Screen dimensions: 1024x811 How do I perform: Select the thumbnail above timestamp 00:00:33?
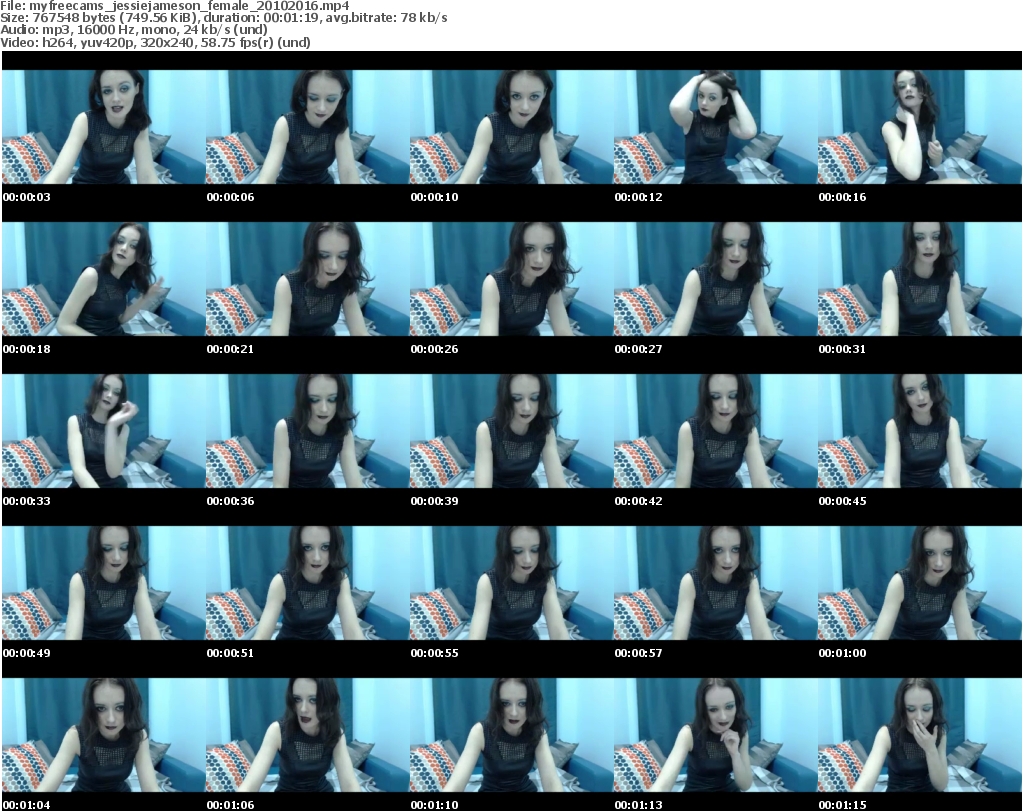[103, 431]
